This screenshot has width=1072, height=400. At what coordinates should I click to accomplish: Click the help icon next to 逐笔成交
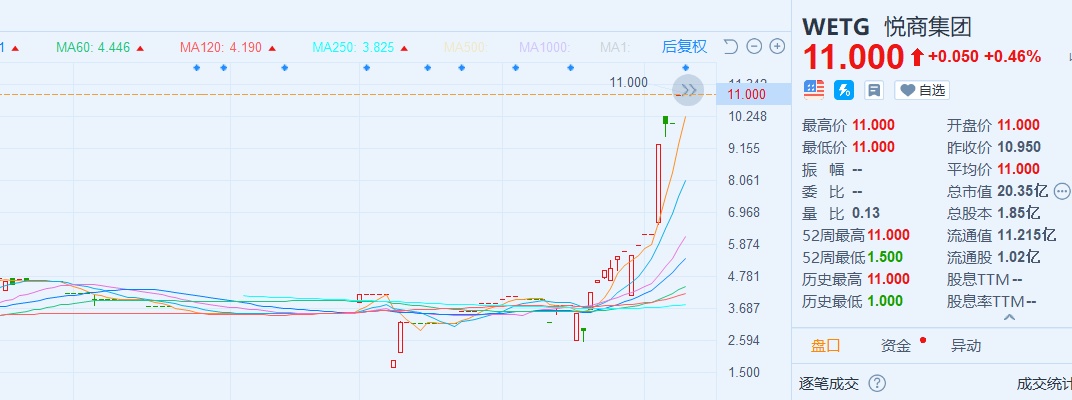pos(877,383)
